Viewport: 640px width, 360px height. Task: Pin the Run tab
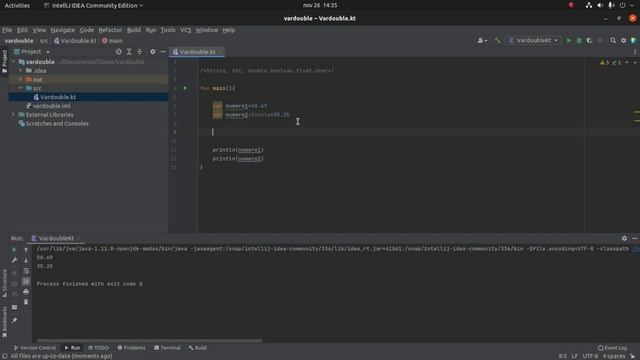(x=14, y=320)
